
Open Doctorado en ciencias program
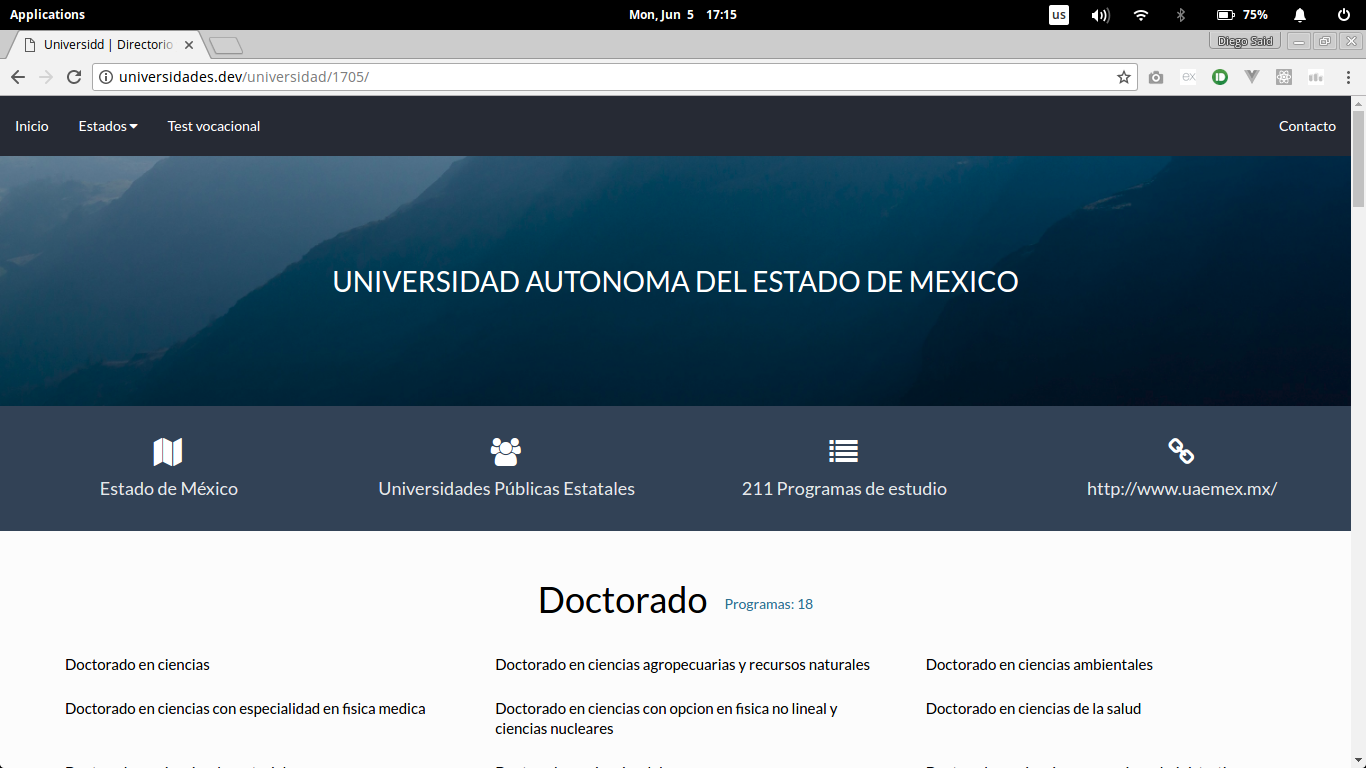[137, 664]
